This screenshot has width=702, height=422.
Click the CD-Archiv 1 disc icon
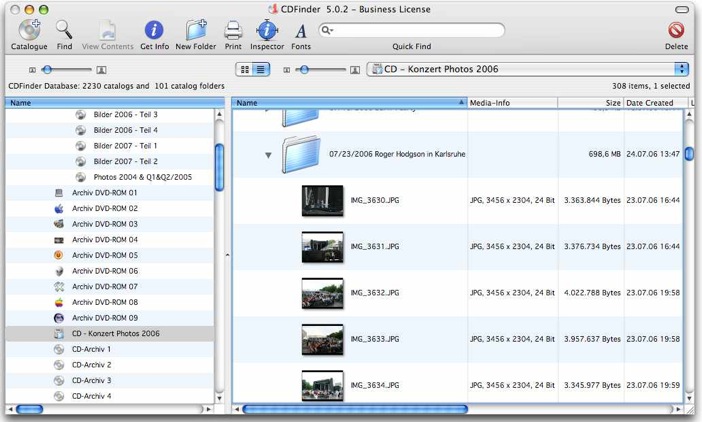coord(59,350)
